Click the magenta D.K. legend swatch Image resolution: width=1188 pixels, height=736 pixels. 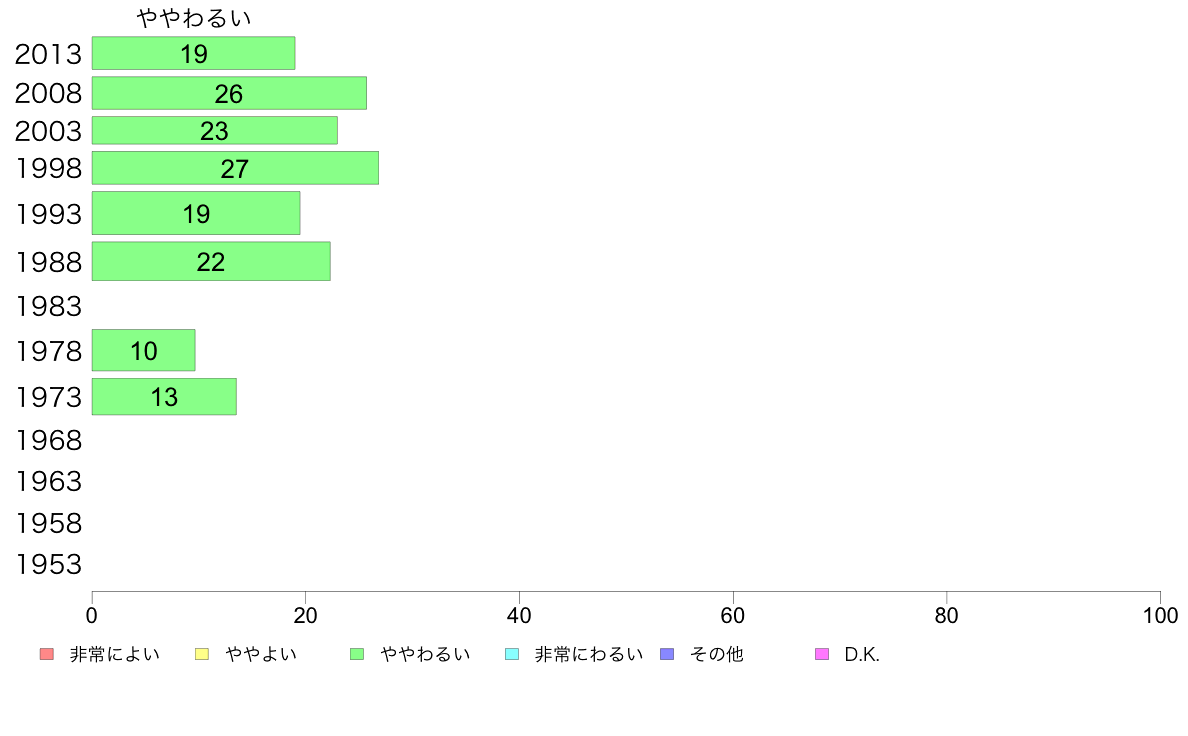click(822, 654)
